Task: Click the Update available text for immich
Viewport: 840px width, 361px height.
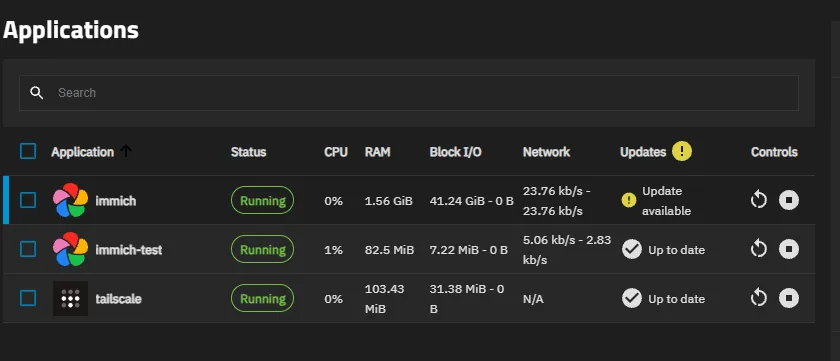Action: (x=666, y=201)
